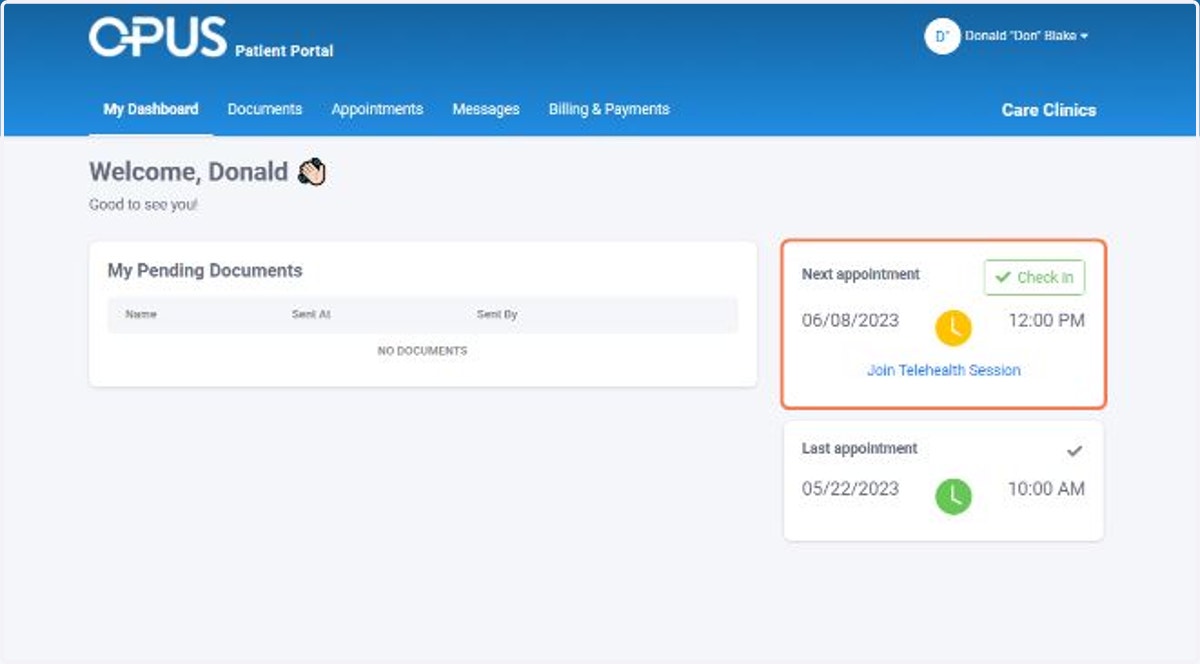Click the OPUS Patient Portal logo

click(x=211, y=38)
